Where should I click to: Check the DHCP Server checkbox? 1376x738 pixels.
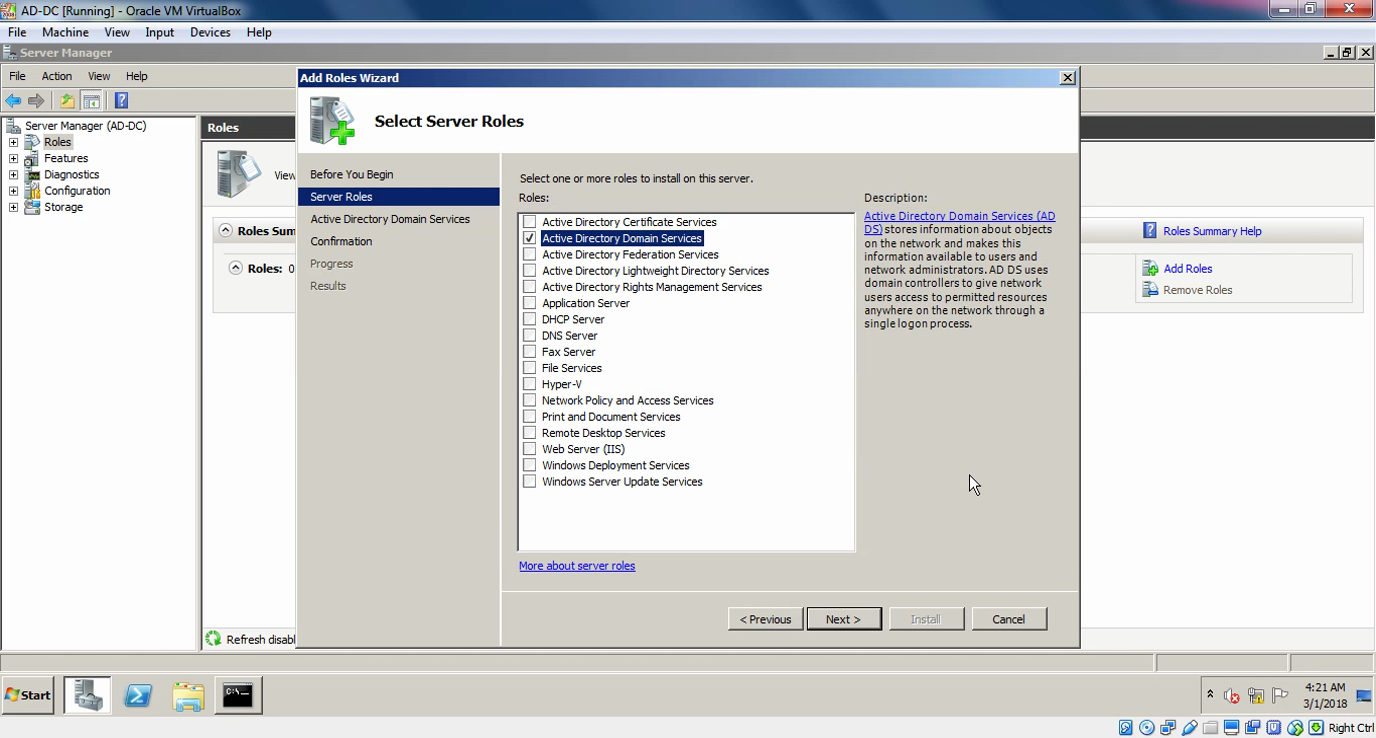(530, 319)
